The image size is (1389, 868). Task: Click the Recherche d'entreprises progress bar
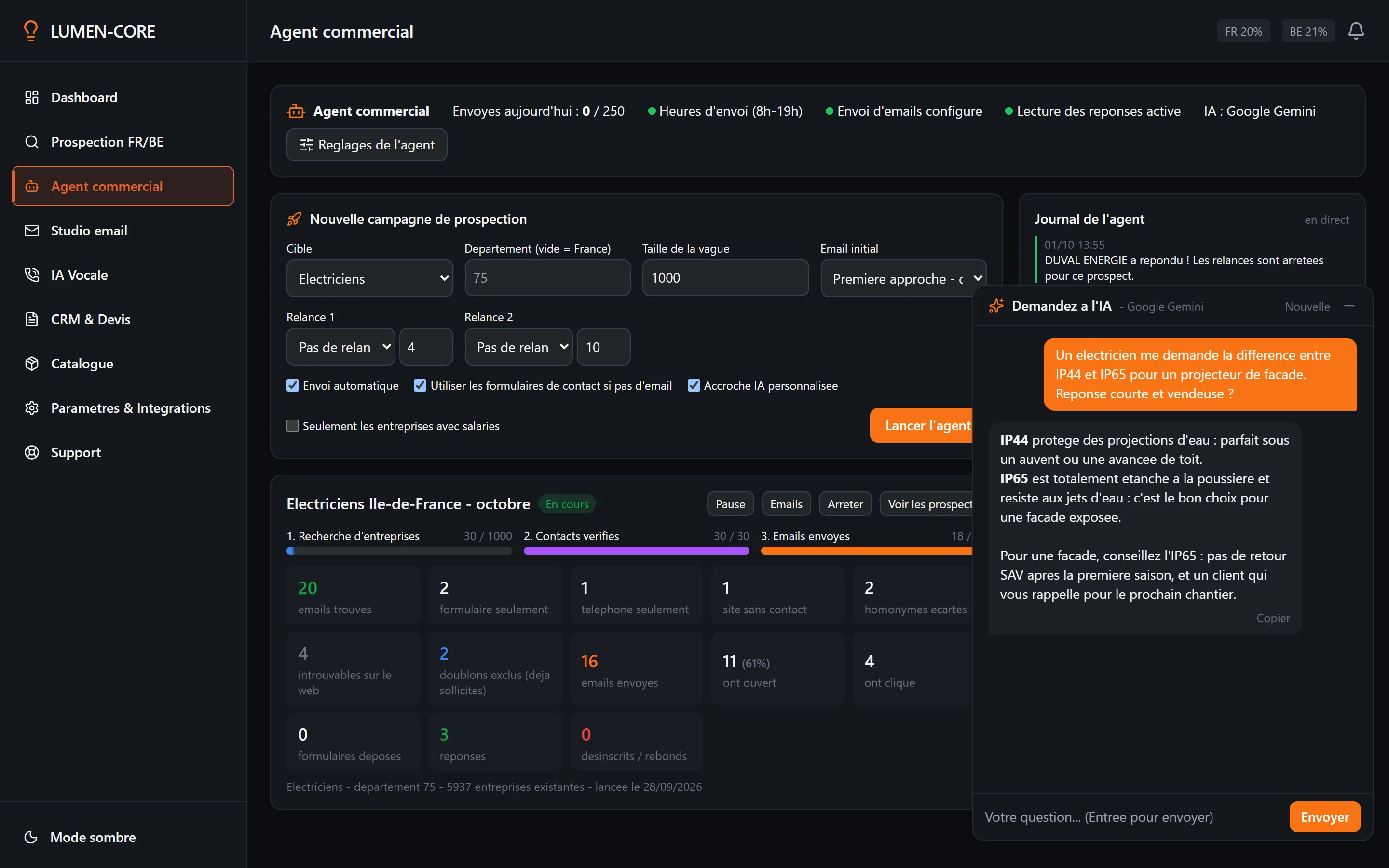pyautogui.click(x=399, y=551)
